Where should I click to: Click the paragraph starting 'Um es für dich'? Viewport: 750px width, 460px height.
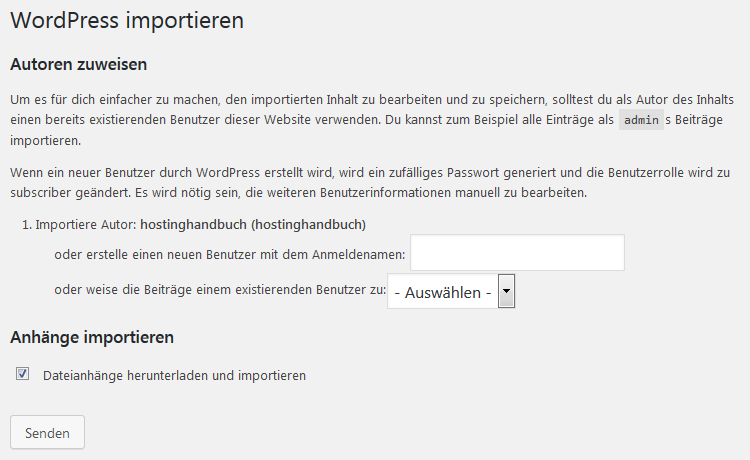click(x=372, y=120)
